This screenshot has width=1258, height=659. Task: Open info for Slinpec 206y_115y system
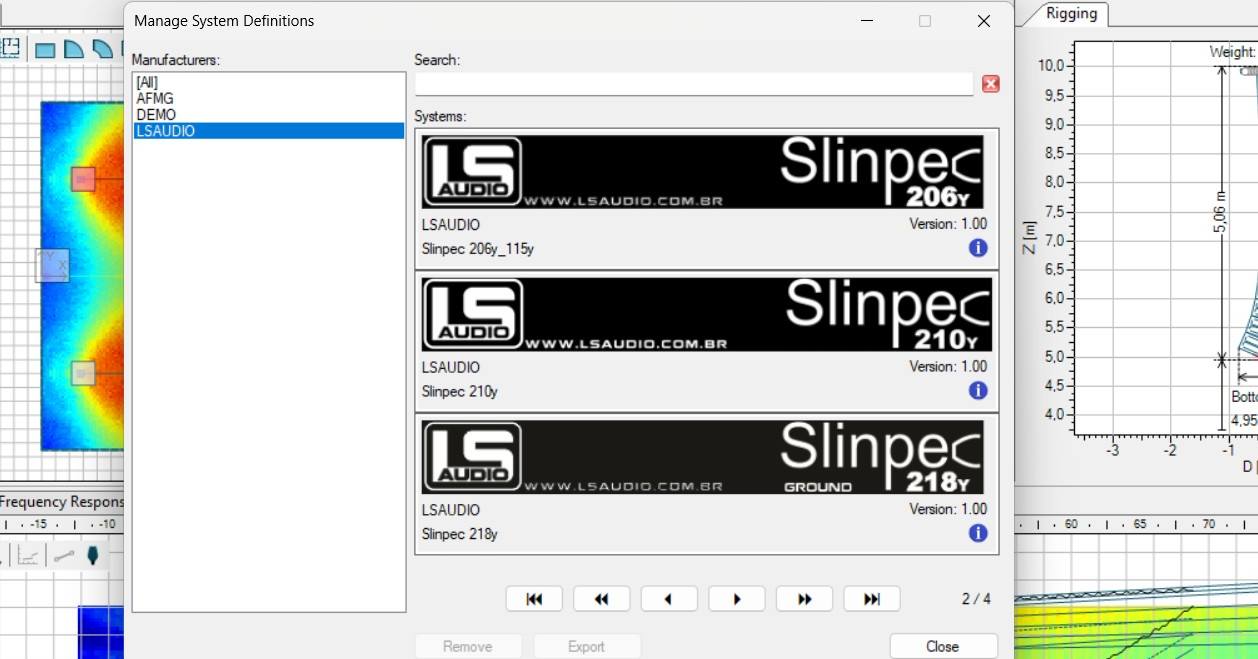coord(978,248)
